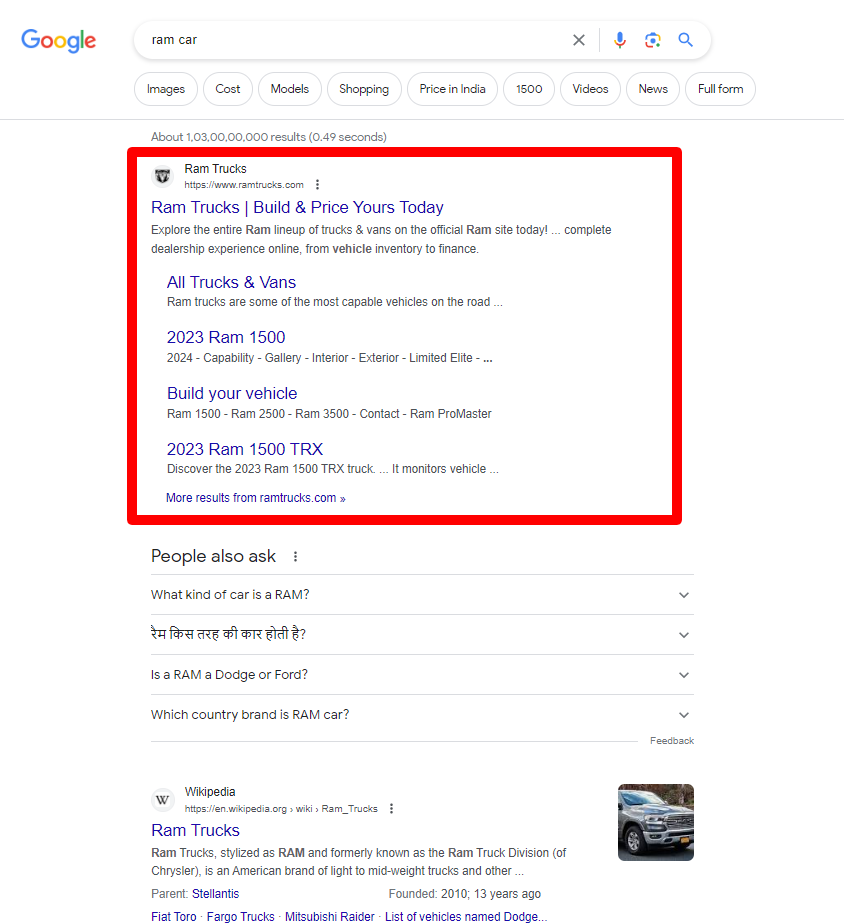Open Google Lens image search

point(653,40)
